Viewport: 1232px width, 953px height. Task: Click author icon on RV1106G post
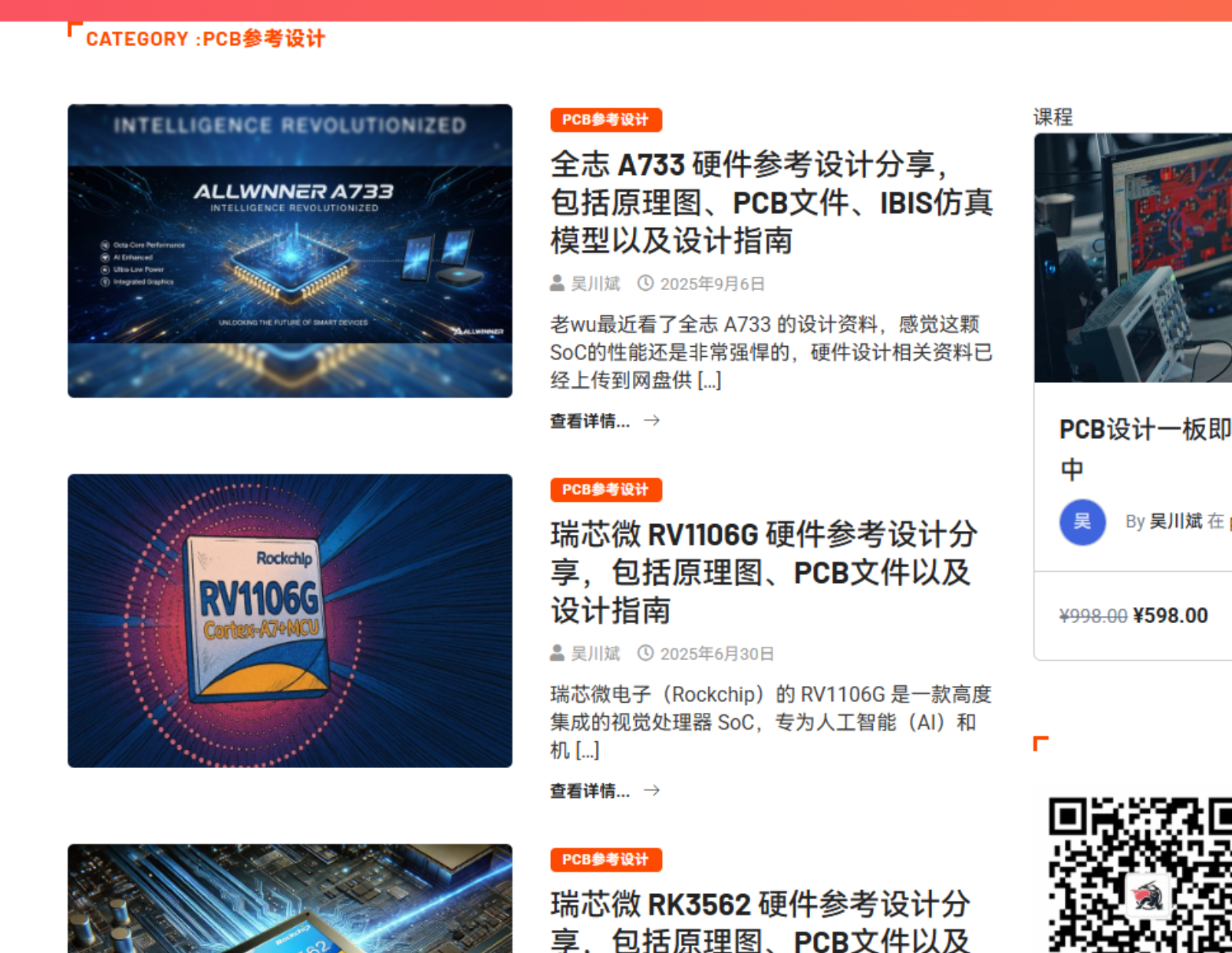(557, 654)
